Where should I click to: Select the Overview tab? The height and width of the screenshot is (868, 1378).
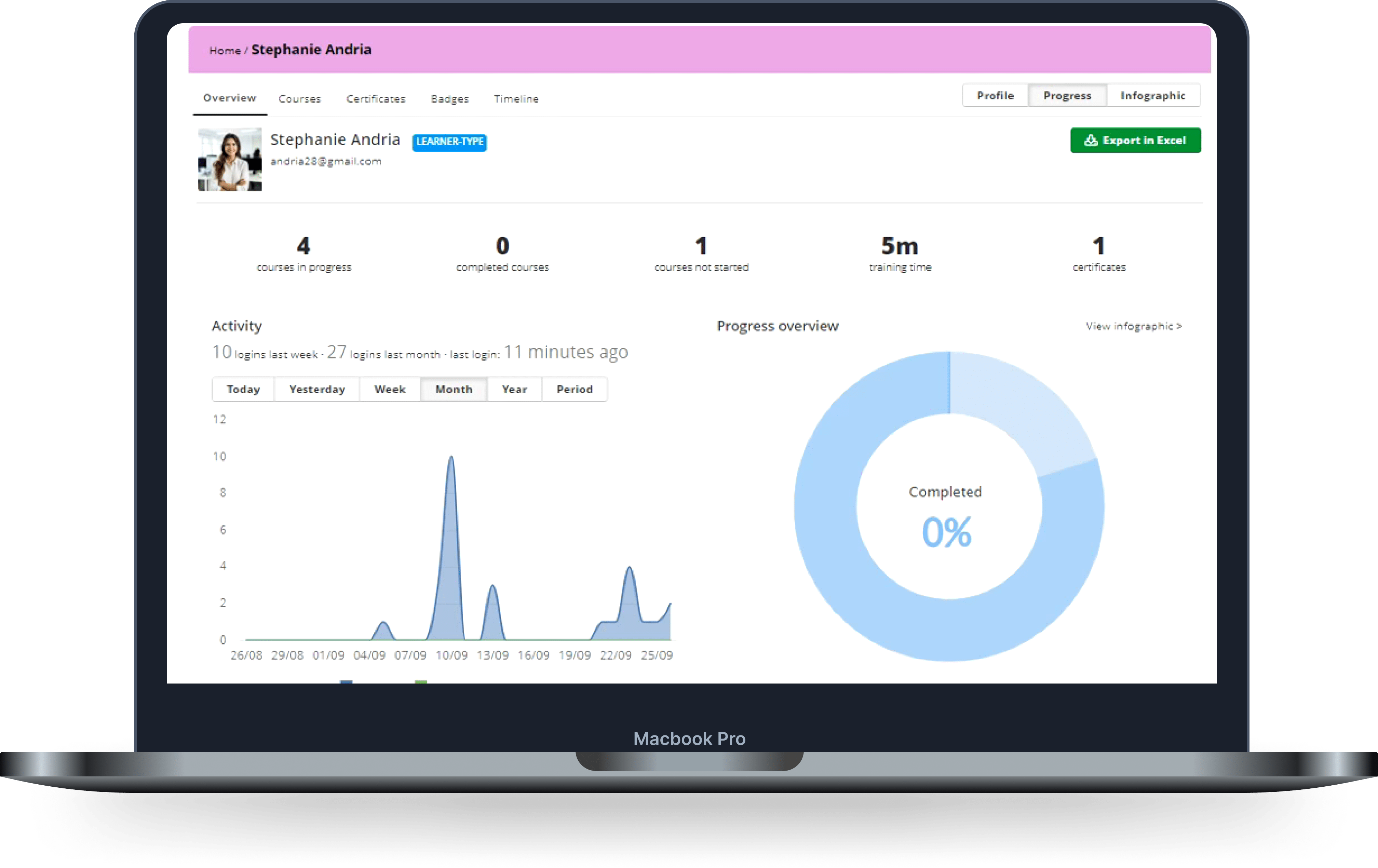229,98
